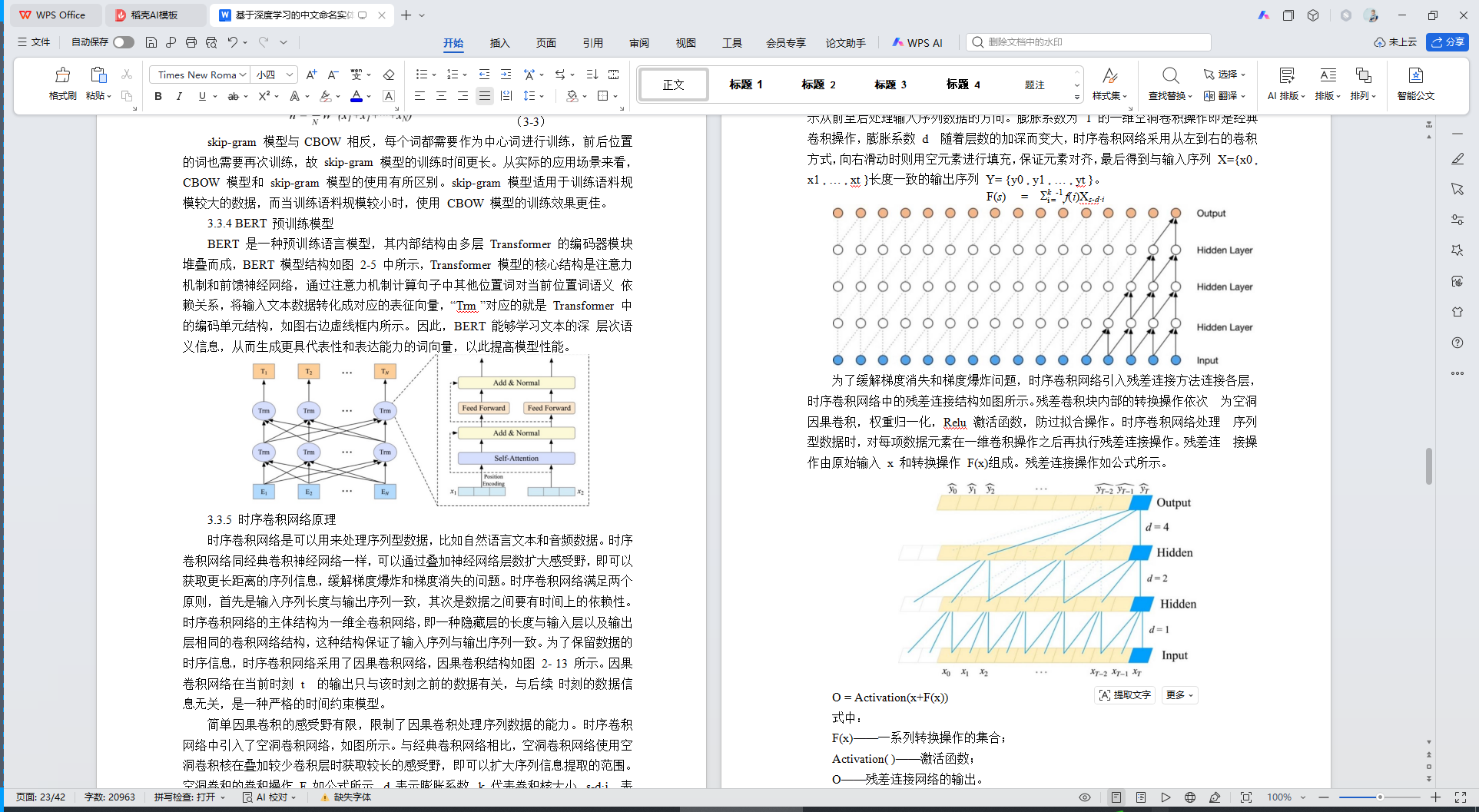
Task: Switch to the Review (审阅) tab
Action: [x=639, y=43]
